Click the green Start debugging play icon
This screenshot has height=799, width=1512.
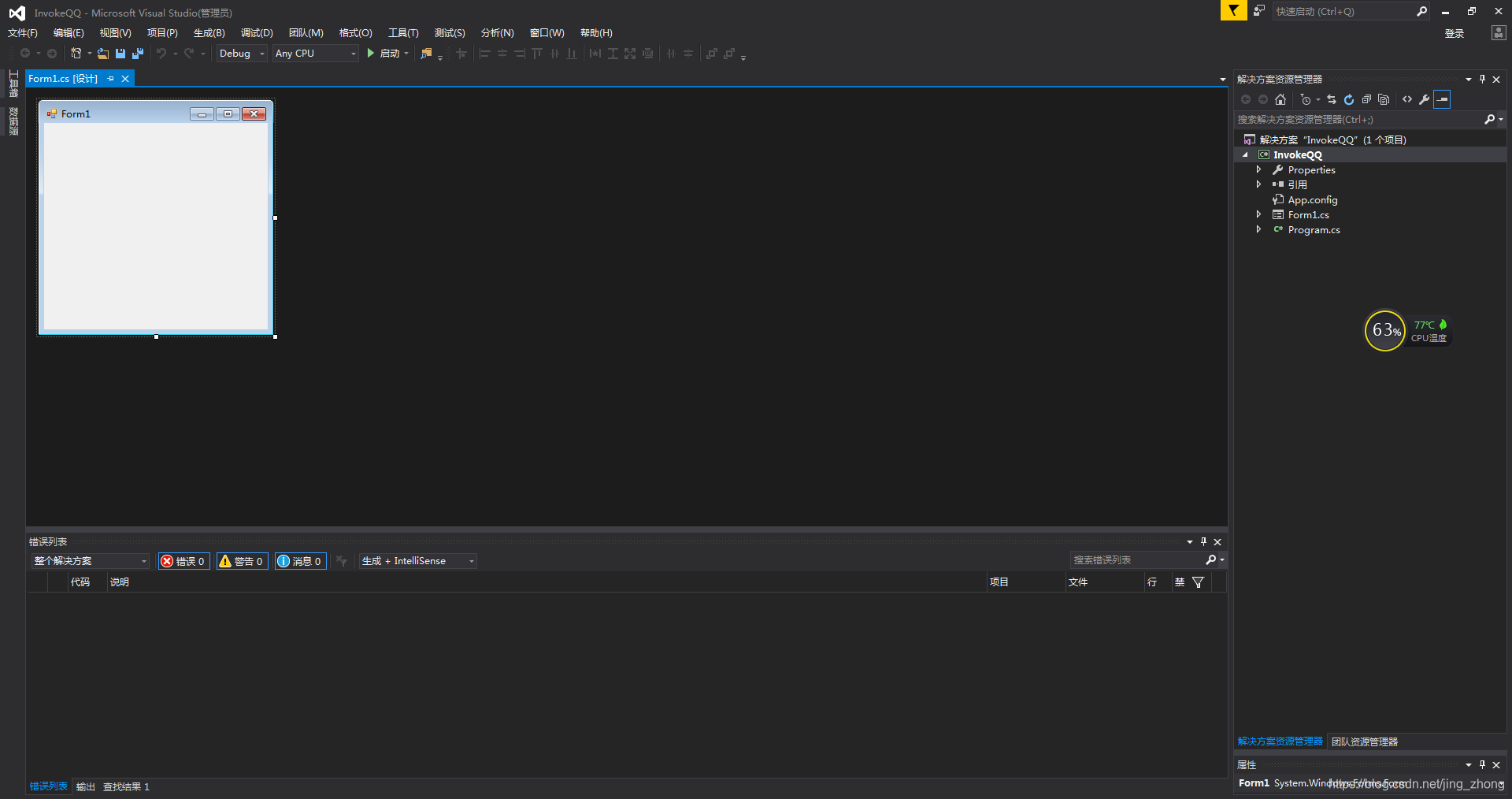[371, 54]
